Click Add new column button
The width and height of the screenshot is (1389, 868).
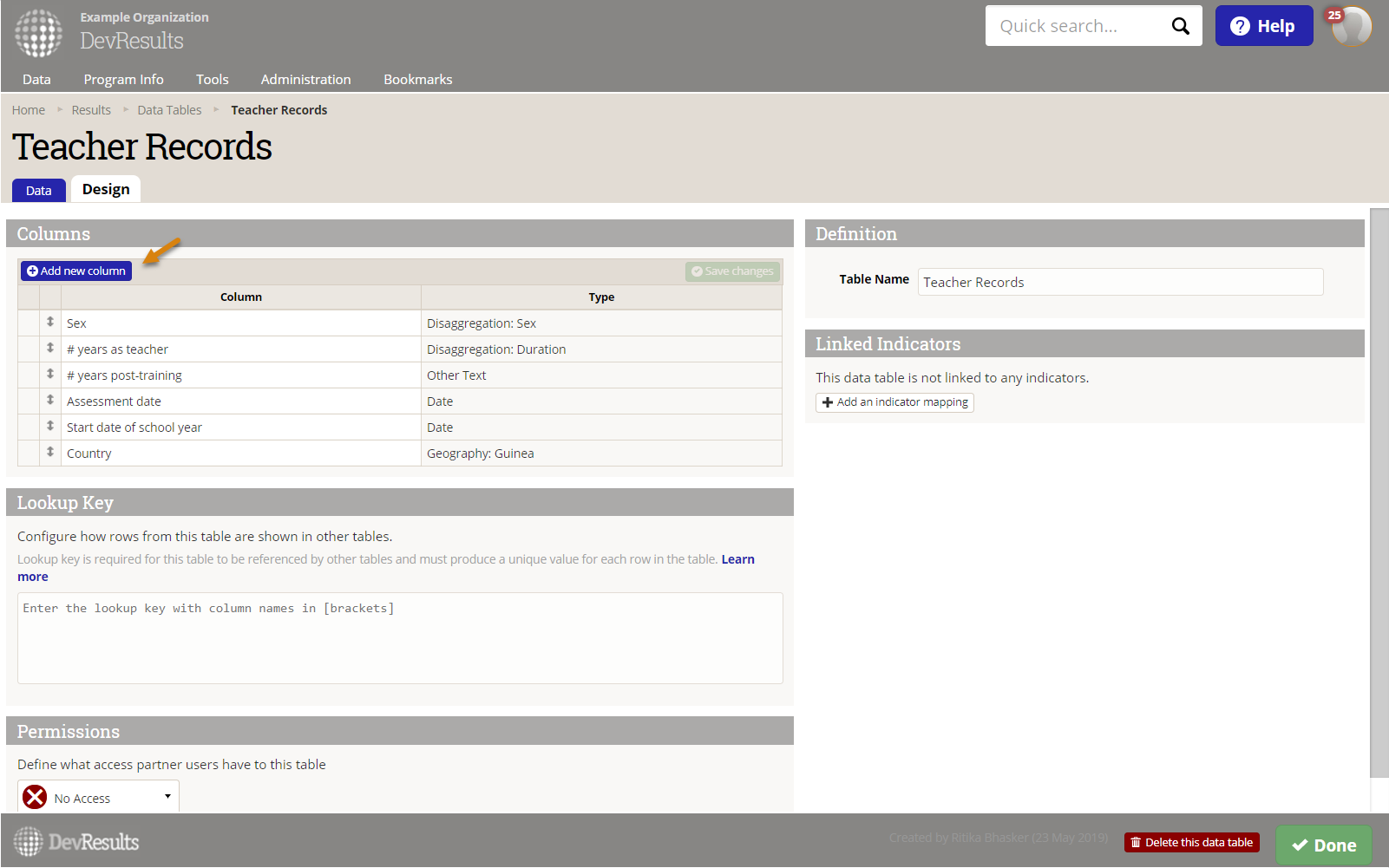tap(76, 271)
